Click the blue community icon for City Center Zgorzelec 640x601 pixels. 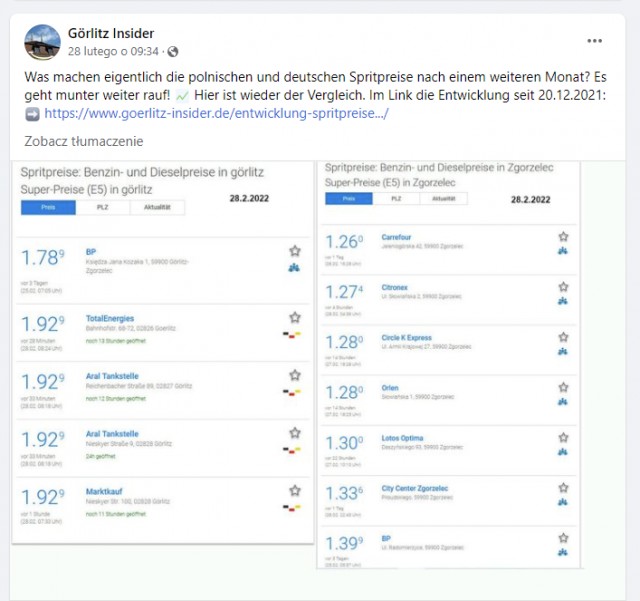click(x=563, y=502)
